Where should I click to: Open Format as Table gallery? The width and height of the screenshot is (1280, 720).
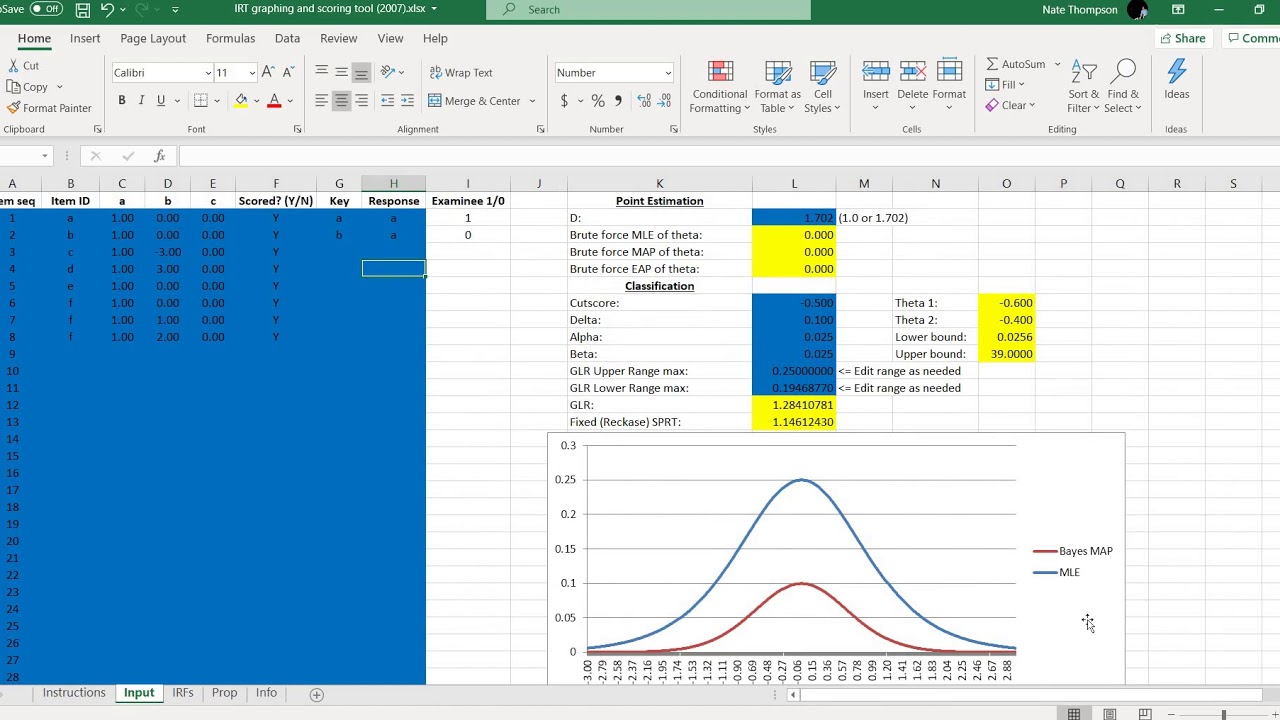pyautogui.click(x=777, y=87)
